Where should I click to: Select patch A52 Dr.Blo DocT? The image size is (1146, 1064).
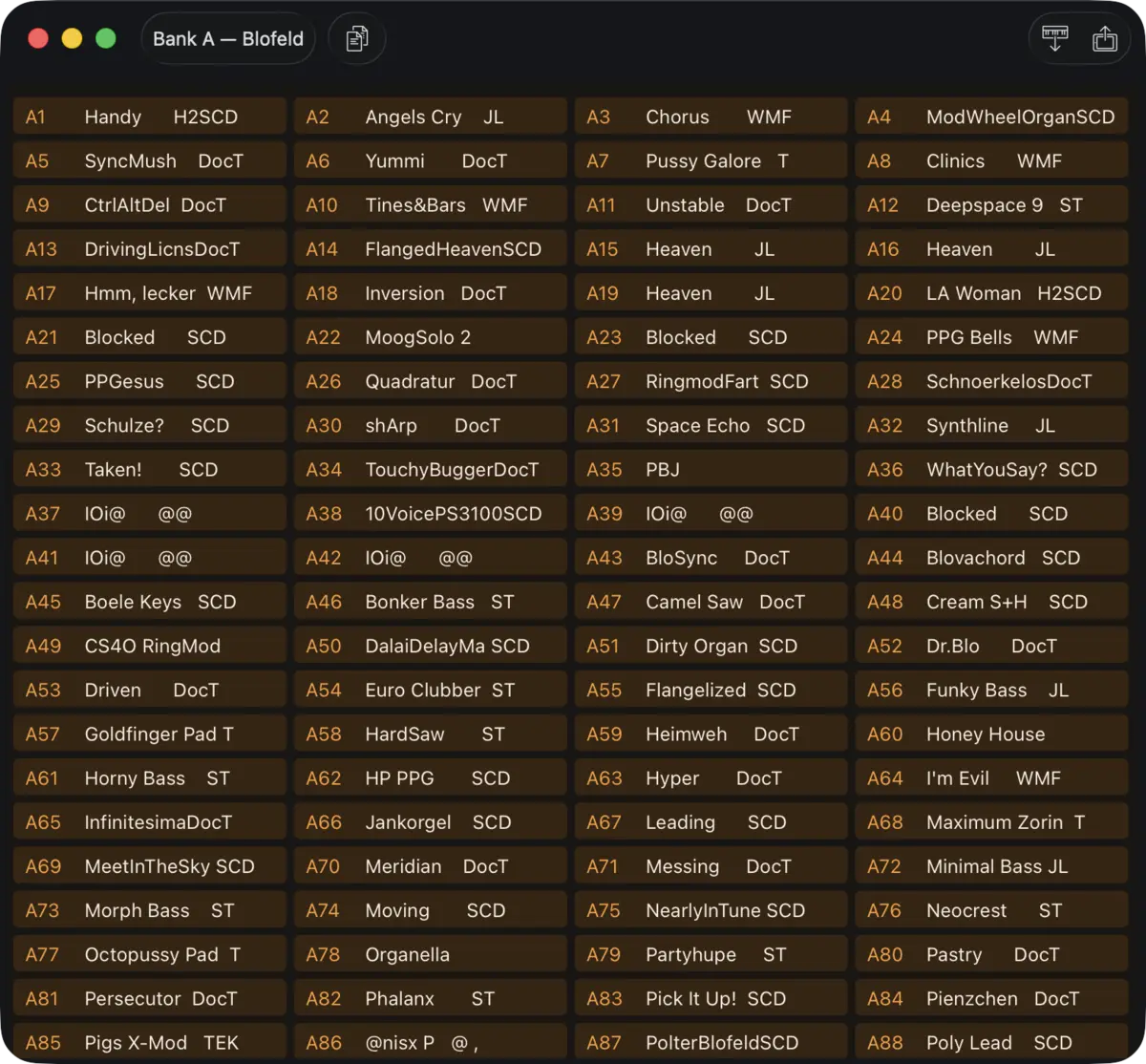click(992, 646)
